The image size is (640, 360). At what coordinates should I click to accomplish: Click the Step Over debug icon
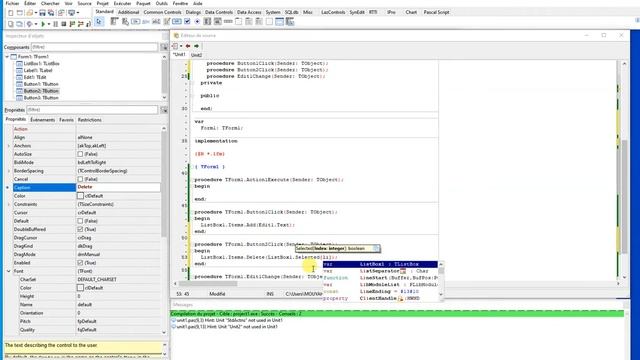[80, 24]
